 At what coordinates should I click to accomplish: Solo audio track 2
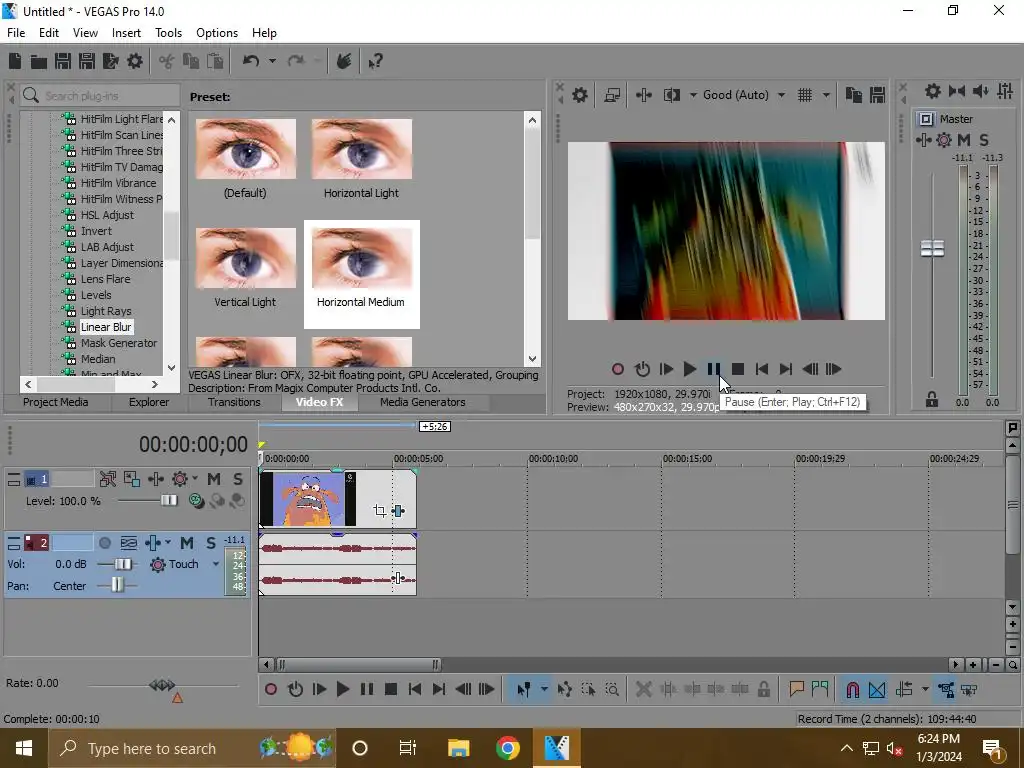[211, 543]
